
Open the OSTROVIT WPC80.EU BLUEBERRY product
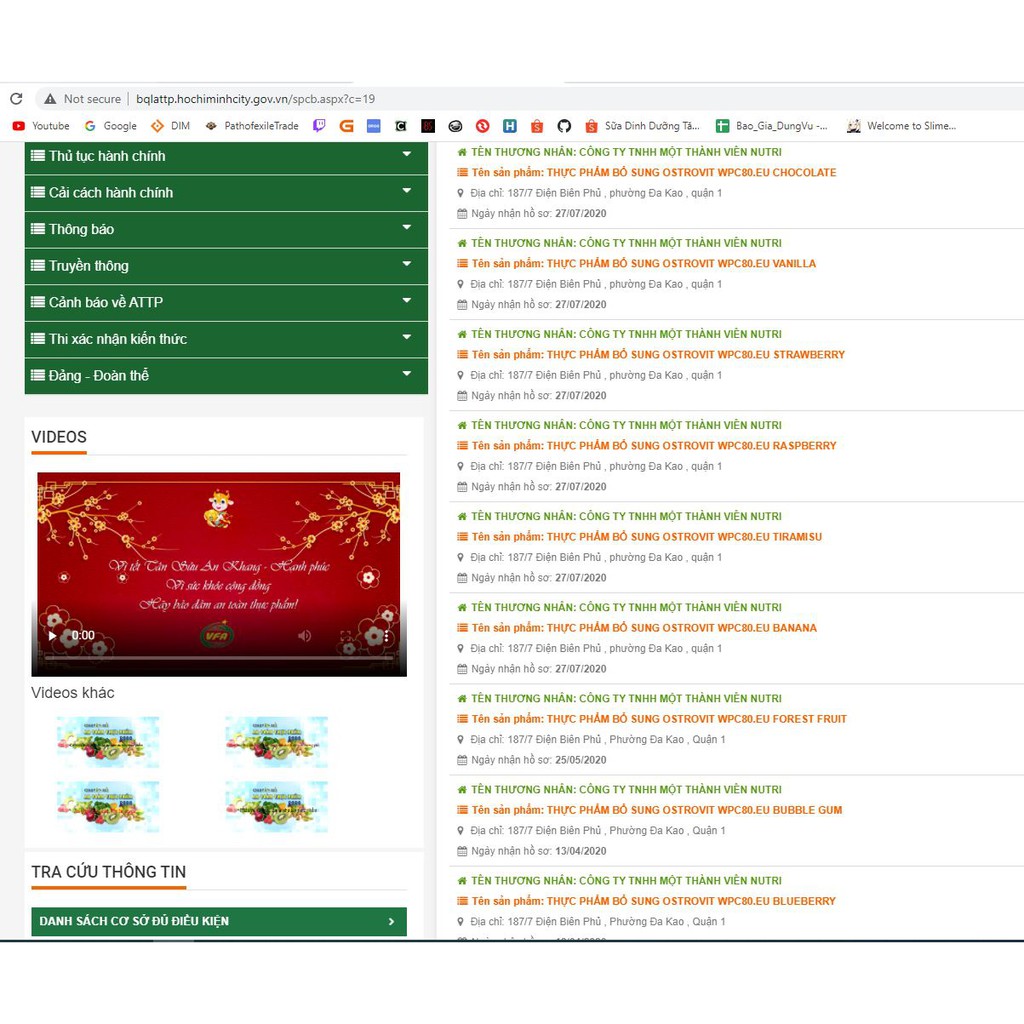click(x=654, y=901)
